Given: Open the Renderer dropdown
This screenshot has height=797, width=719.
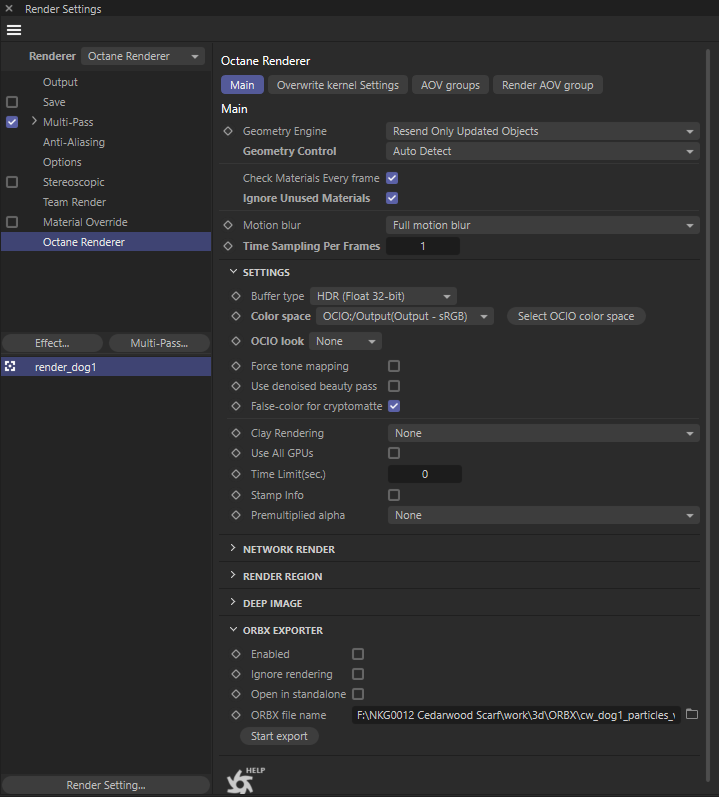Looking at the screenshot, I should point(142,57).
